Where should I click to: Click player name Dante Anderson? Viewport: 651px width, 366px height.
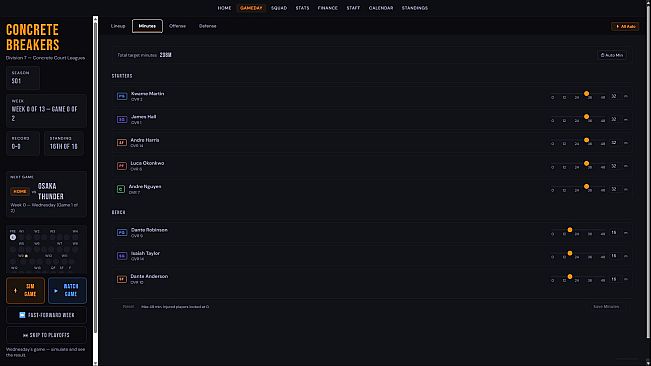pos(149,276)
